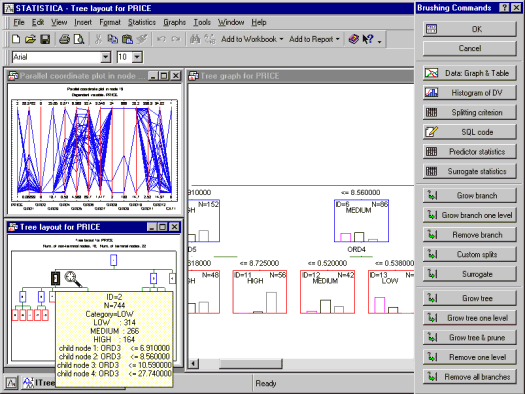
Task: Open the Statistics menu
Action: click(142, 22)
